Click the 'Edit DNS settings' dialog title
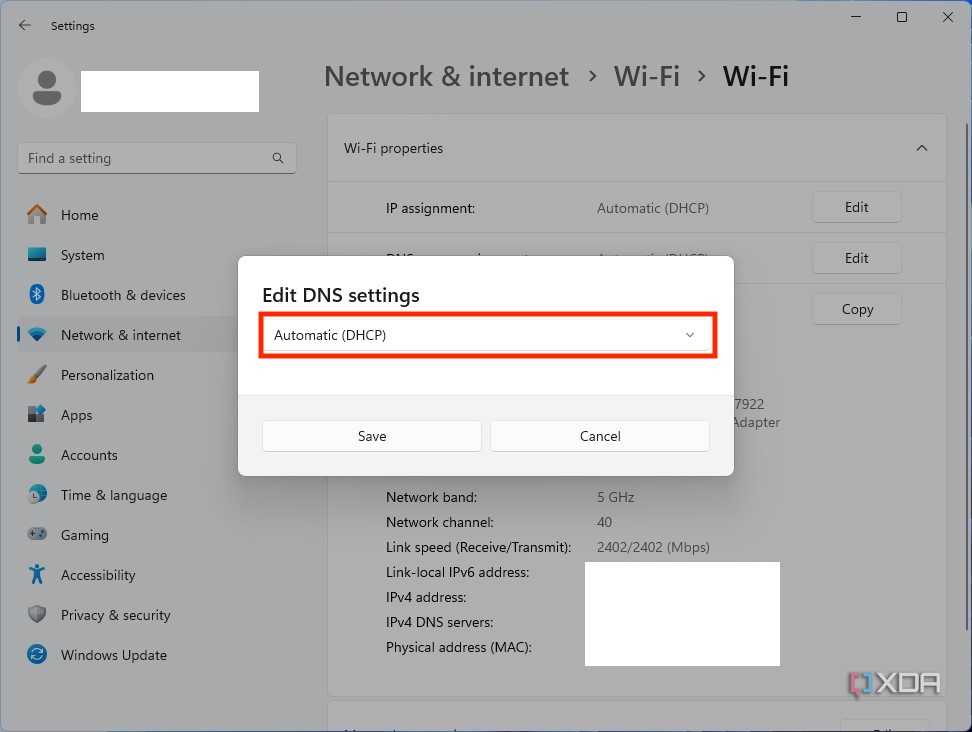The image size is (972, 732). (x=341, y=295)
